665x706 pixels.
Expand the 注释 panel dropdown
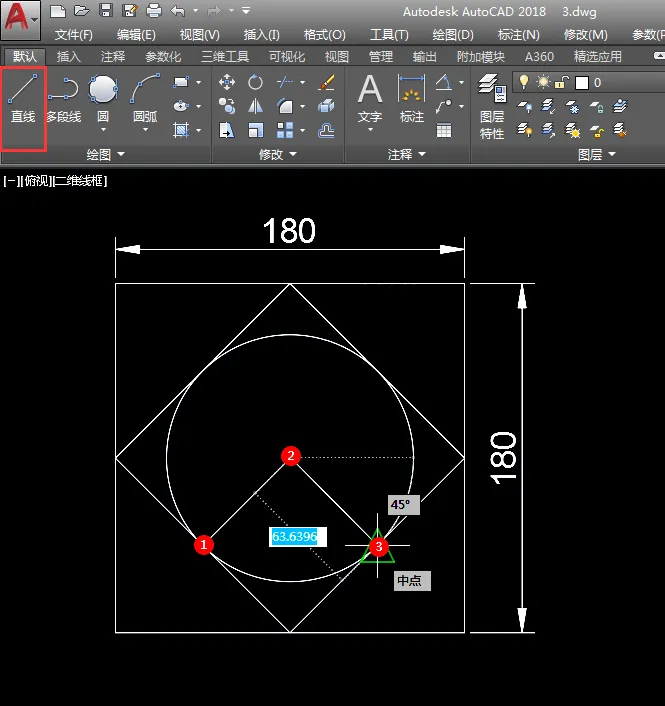406,154
